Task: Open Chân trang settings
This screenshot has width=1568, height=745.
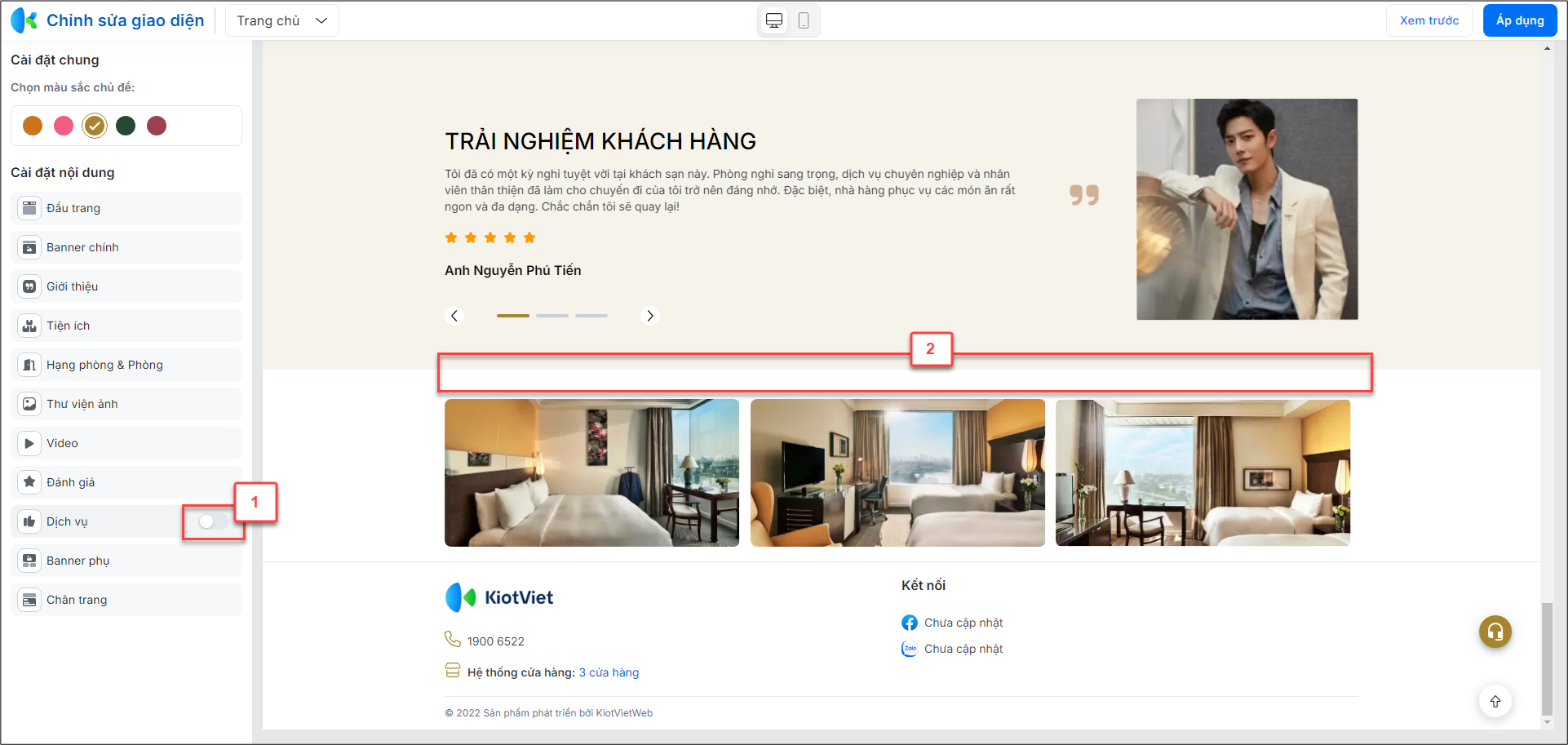Action: [126, 600]
